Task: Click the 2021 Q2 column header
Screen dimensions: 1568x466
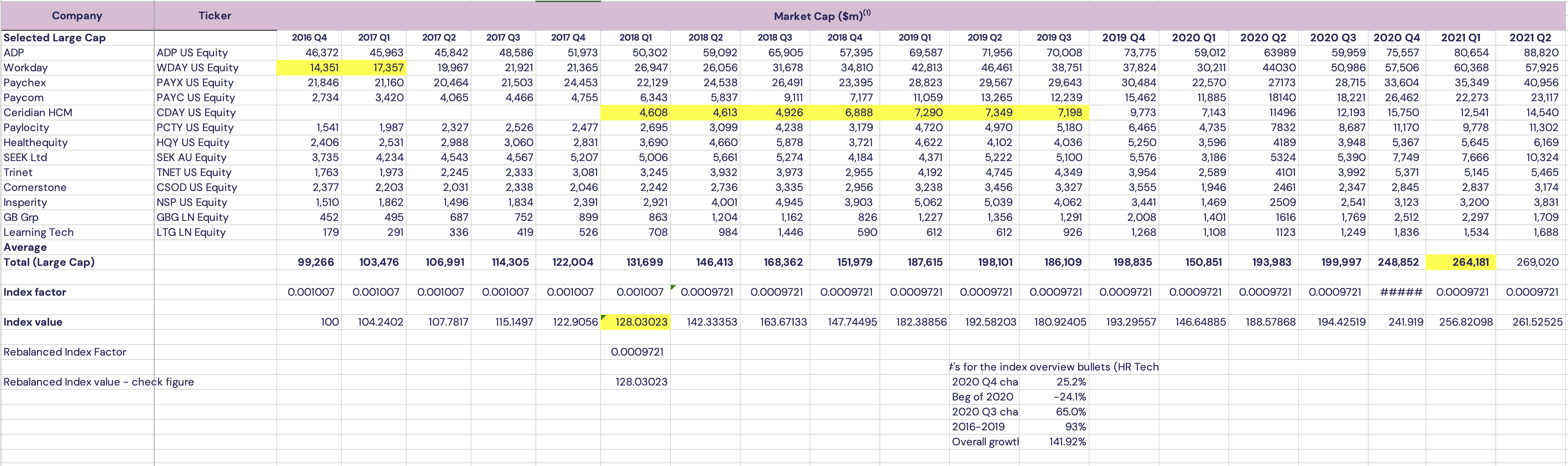Action: click(1530, 38)
